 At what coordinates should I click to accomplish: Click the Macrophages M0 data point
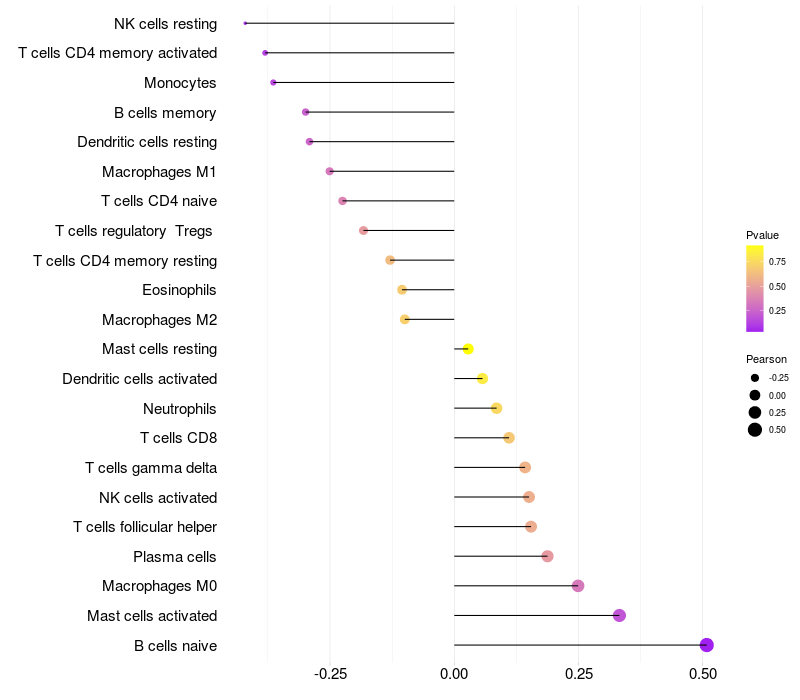click(x=578, y=586)
